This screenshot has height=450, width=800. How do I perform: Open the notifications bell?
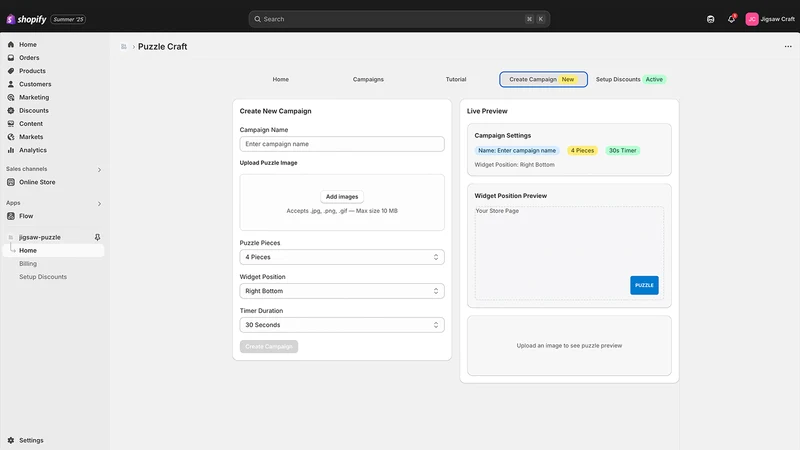click(x=731, y=19)
